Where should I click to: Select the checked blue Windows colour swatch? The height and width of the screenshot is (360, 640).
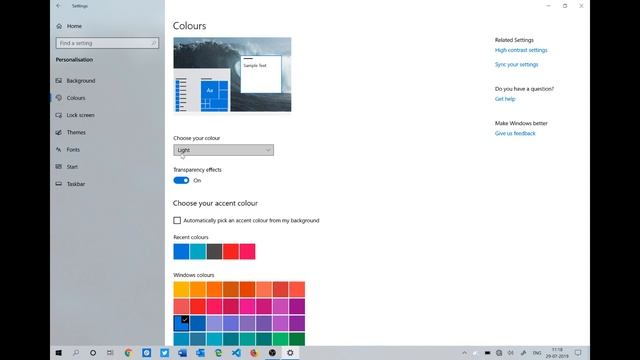point(181,323)
